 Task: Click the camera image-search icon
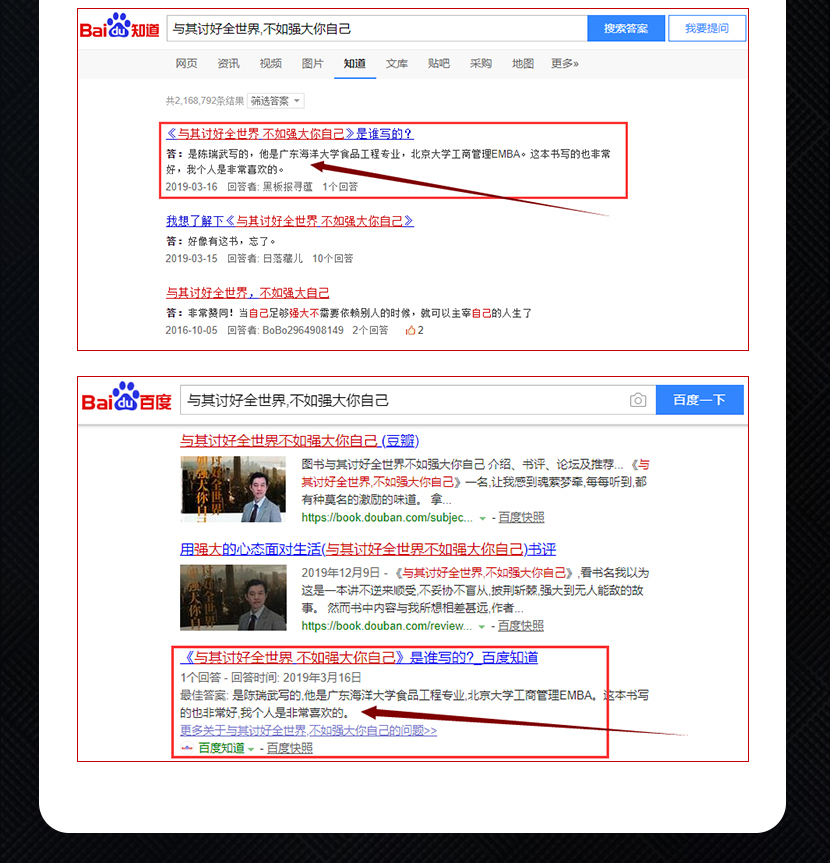638,400
